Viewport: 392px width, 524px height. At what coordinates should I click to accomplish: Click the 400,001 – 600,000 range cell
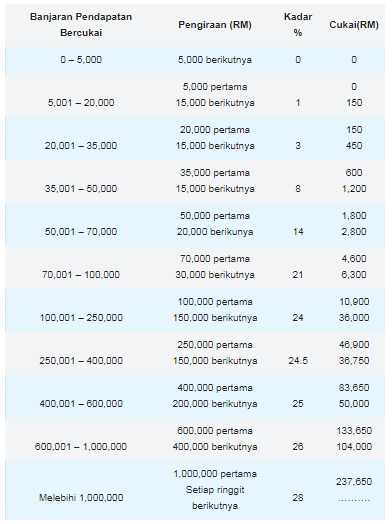(81, 404)
